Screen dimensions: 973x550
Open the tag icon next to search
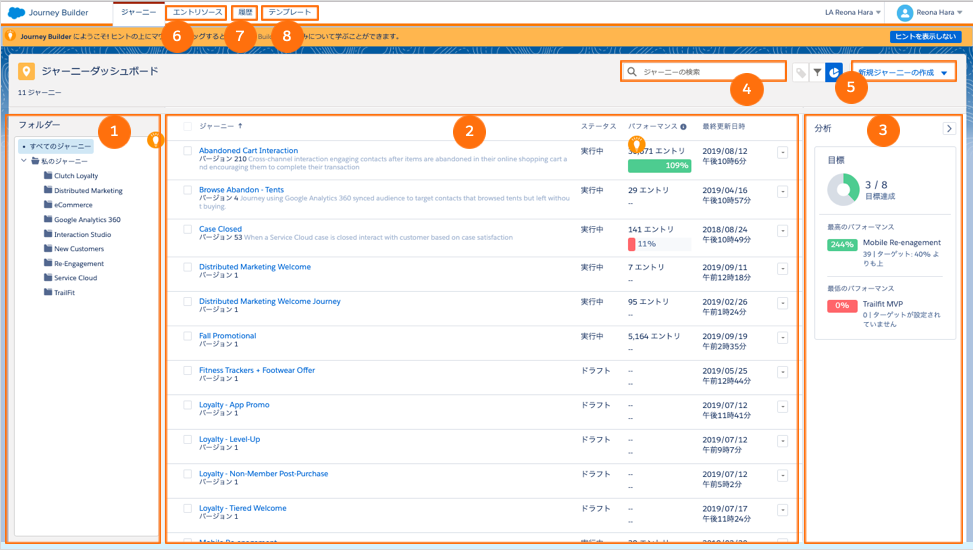coord(800,73)
